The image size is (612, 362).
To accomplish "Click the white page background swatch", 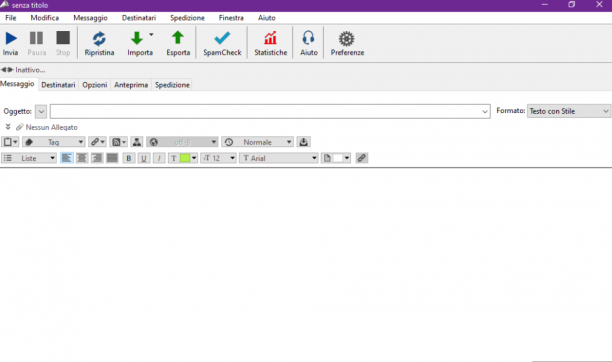I will [338, 158].
